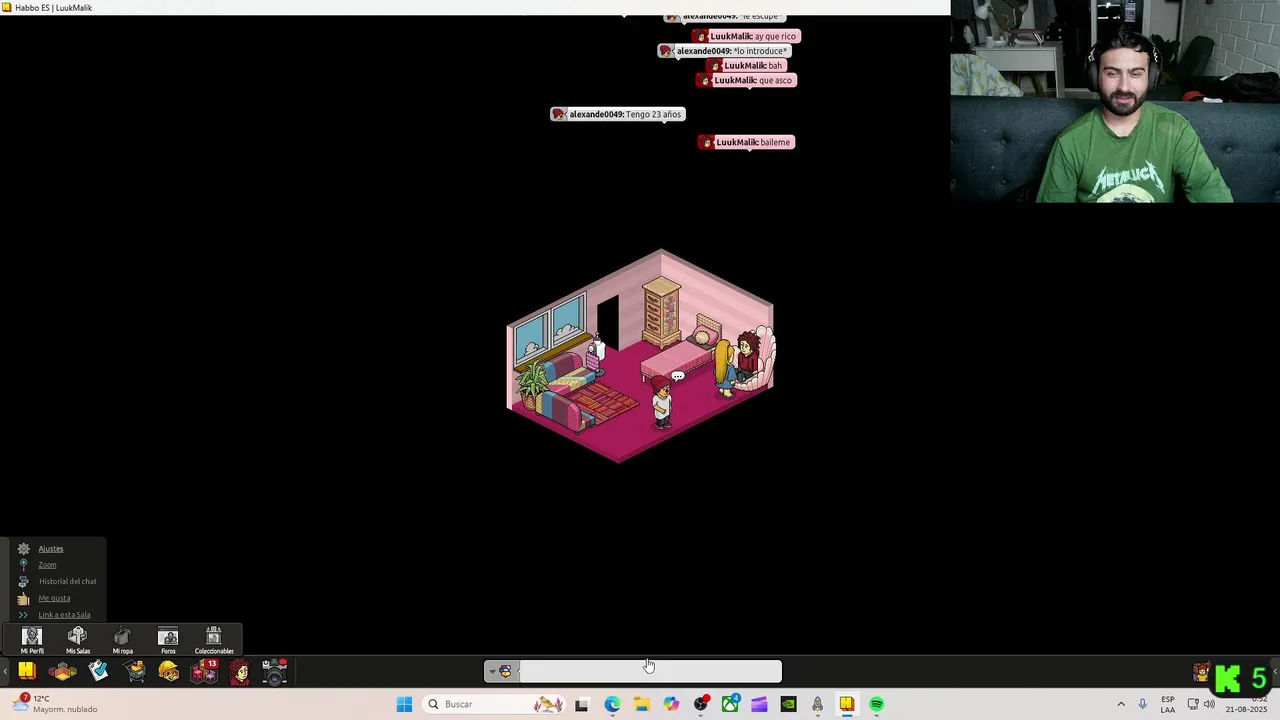Image resolution: width=1280 pixels, height=720 pixels.
Task: Open Historial del chat
Action: [68, 581]
